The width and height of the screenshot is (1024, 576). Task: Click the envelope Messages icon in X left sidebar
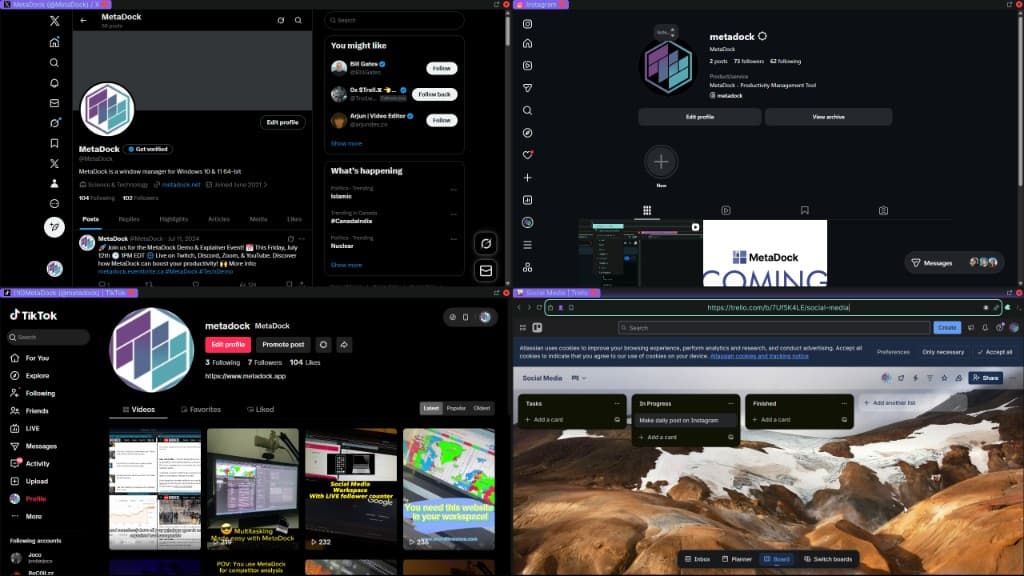tap(54, 102)
